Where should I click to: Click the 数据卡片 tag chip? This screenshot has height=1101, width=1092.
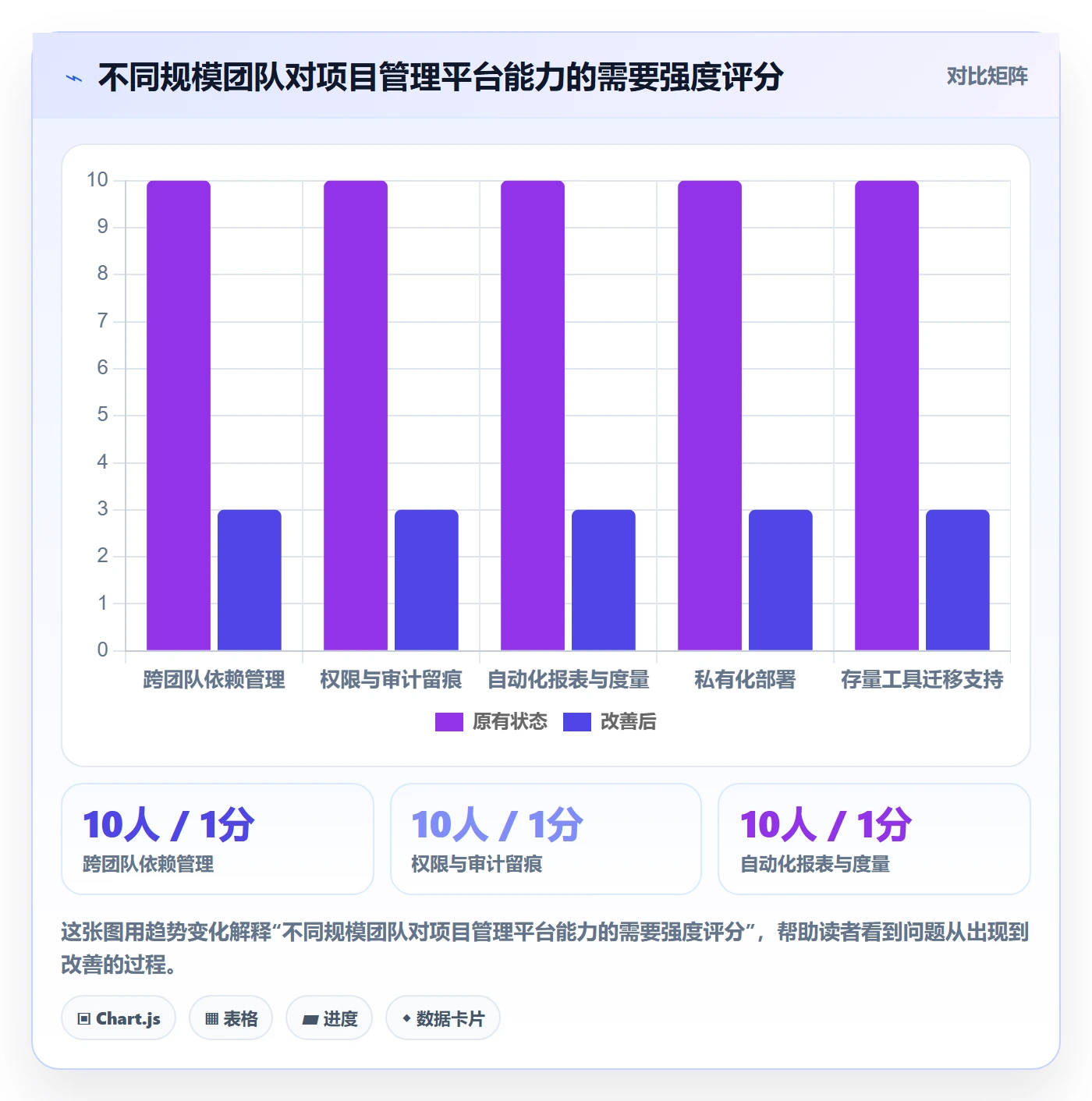443,1018
